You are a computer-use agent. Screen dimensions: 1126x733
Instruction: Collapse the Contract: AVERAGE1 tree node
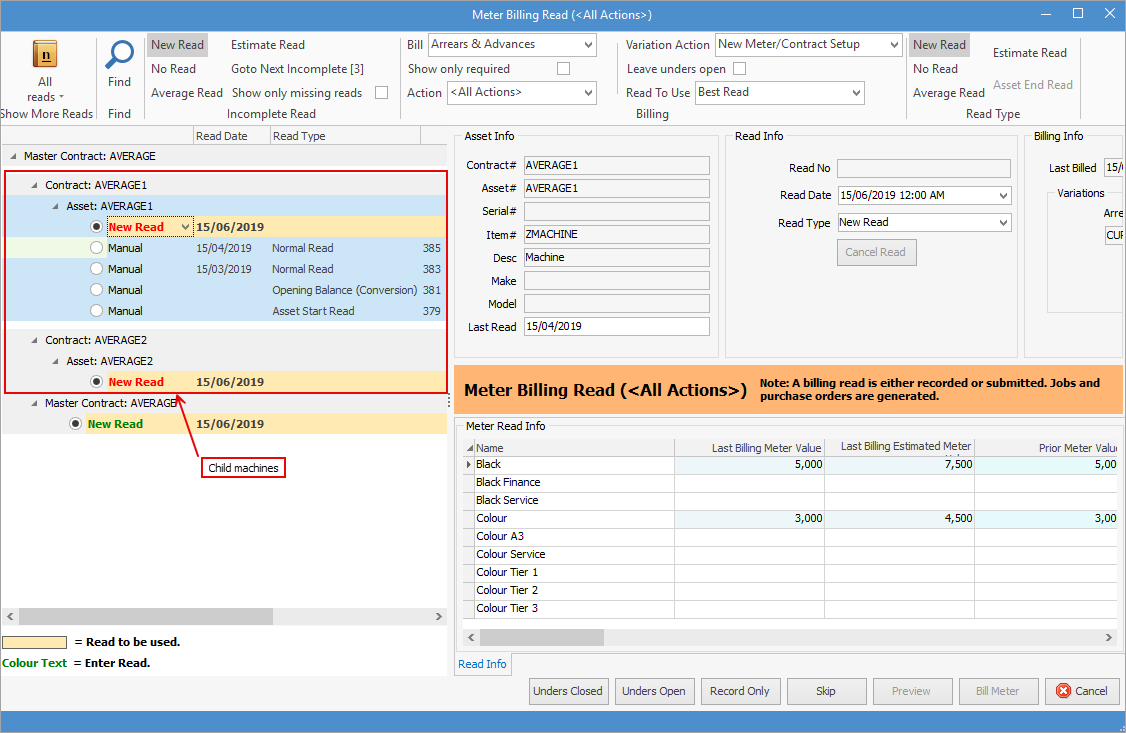pos(34,185)
